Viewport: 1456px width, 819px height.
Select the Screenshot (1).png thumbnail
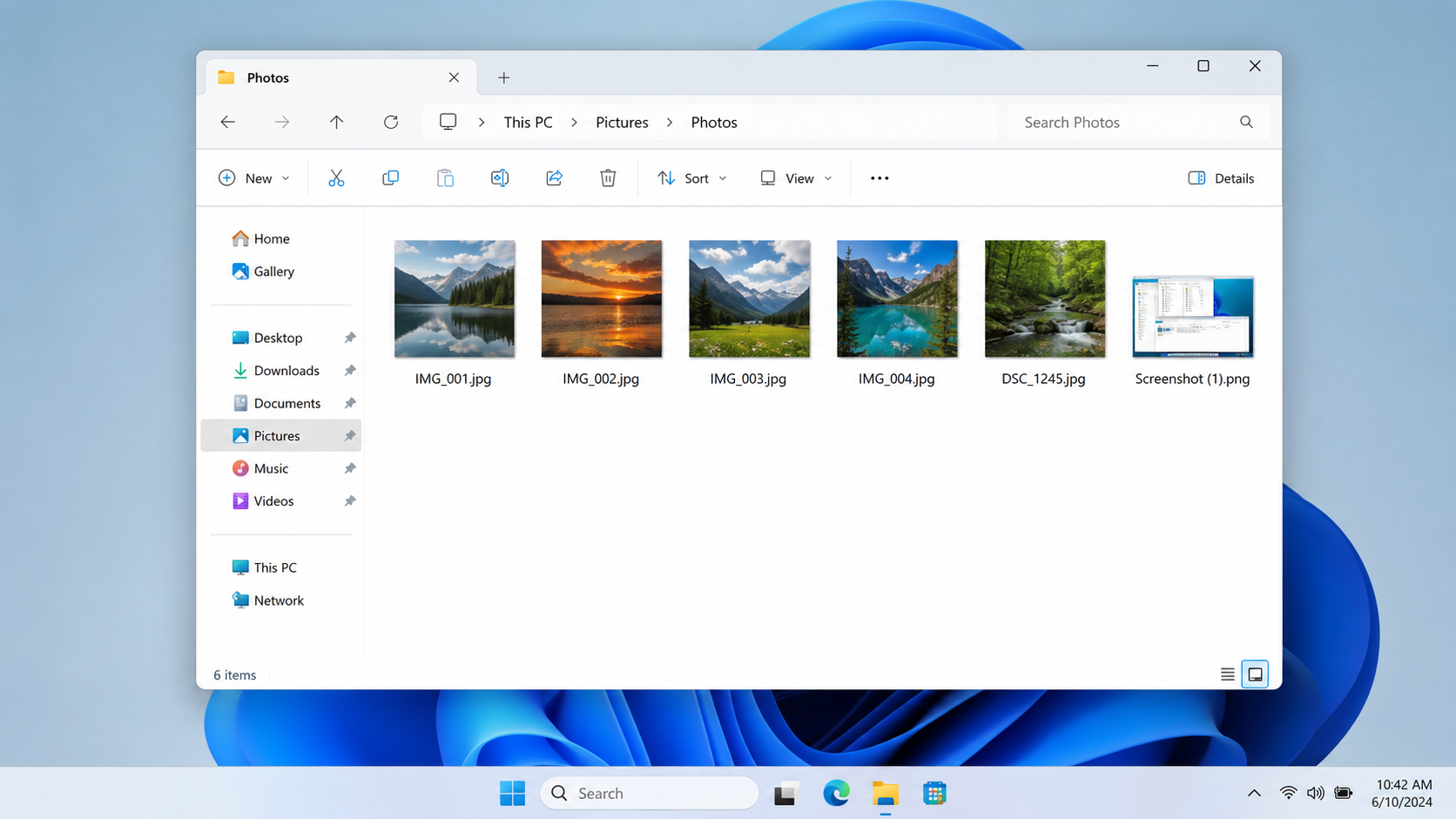[x=1192, y=317]
